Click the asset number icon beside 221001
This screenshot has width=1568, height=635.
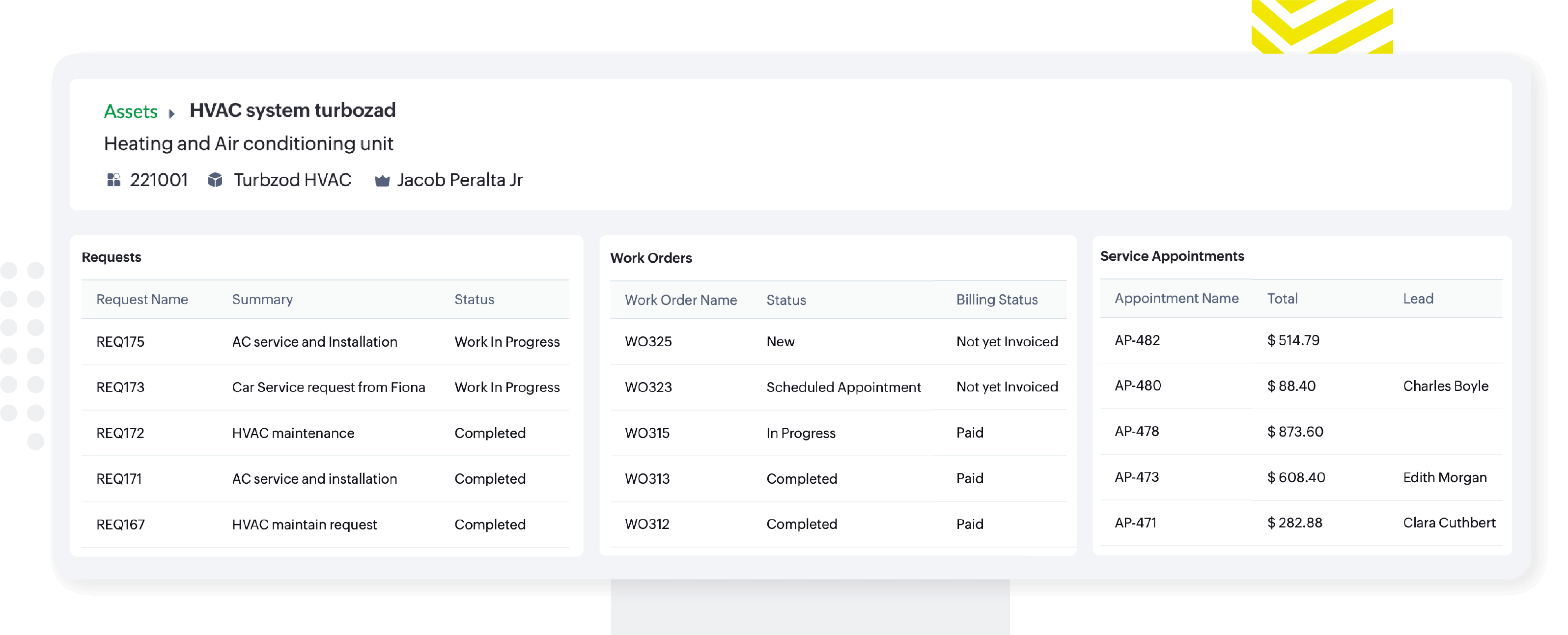click(x=114, y=180)
